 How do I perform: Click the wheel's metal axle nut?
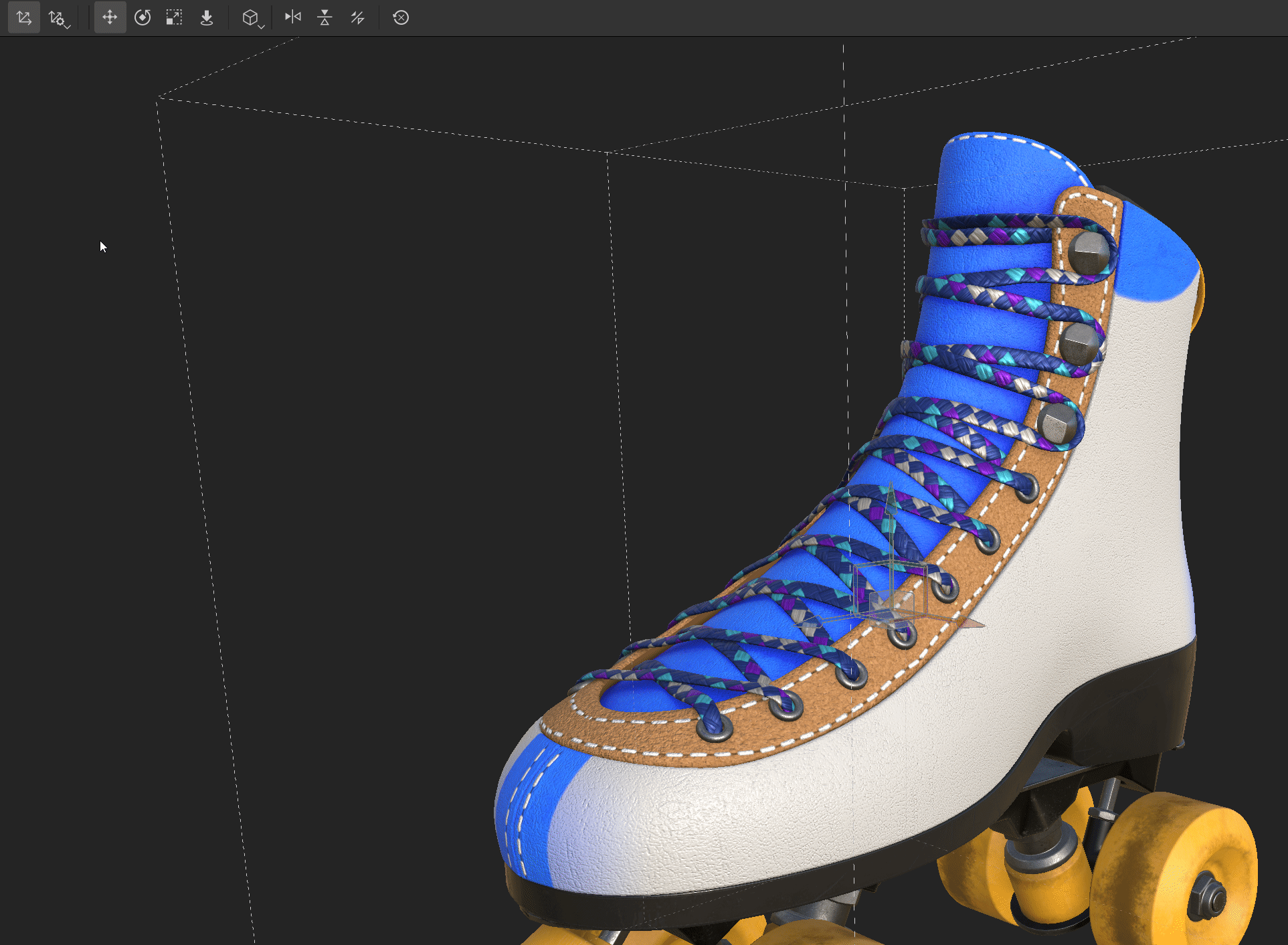tap(1207, 897)
